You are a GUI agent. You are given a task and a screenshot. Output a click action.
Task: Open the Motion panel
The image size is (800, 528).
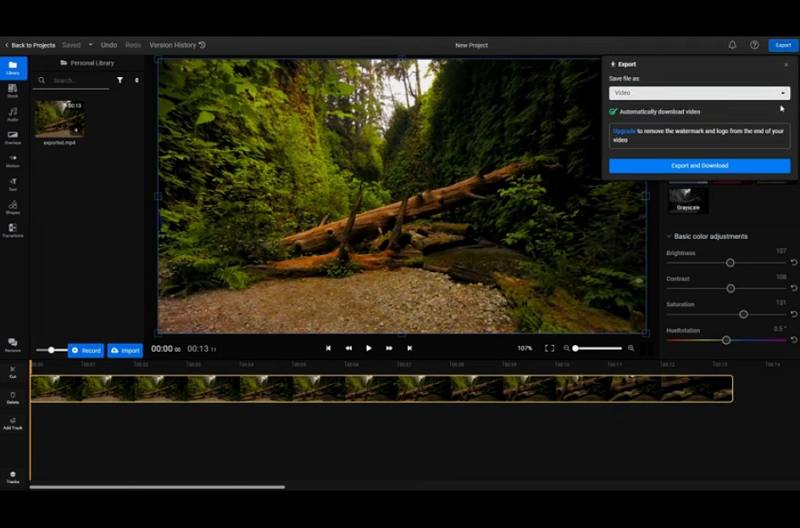pos(13,161)
